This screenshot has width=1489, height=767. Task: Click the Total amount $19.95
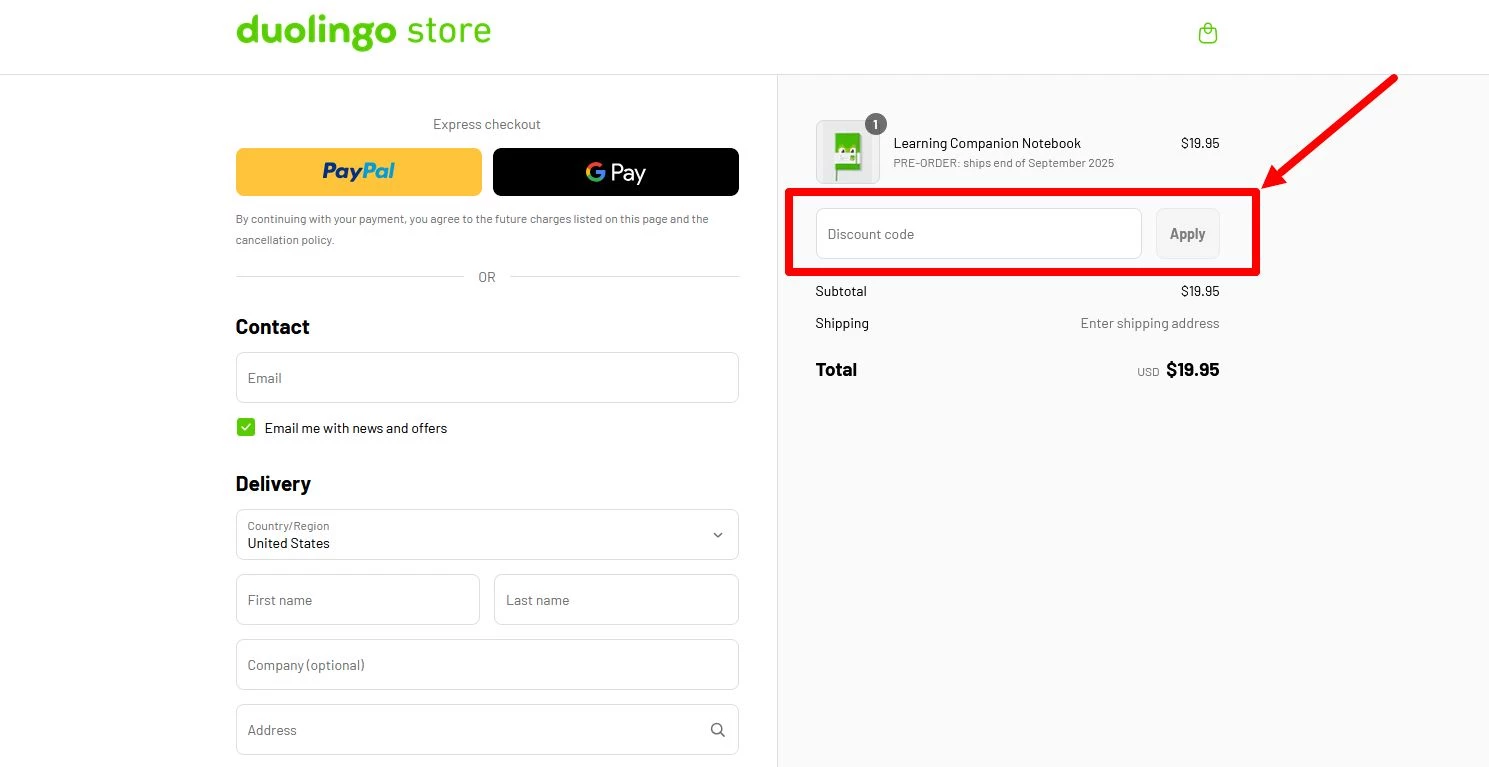click(x=1192, y=370)
